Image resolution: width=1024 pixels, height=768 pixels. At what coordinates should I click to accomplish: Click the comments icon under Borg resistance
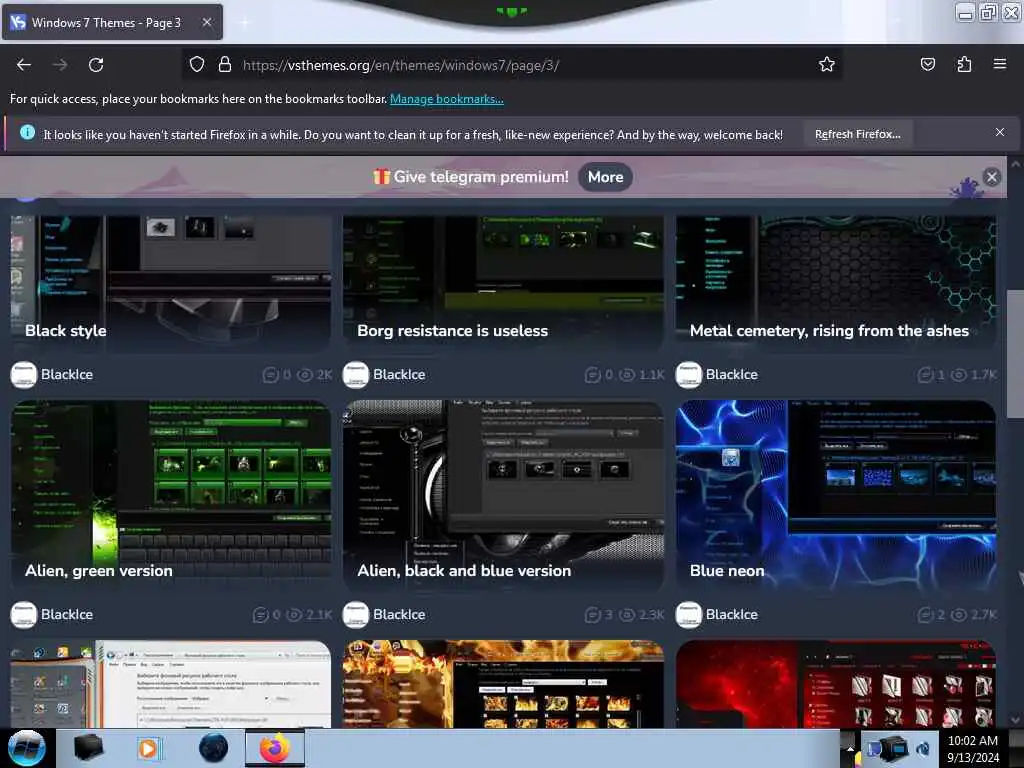tap(592, 375)
